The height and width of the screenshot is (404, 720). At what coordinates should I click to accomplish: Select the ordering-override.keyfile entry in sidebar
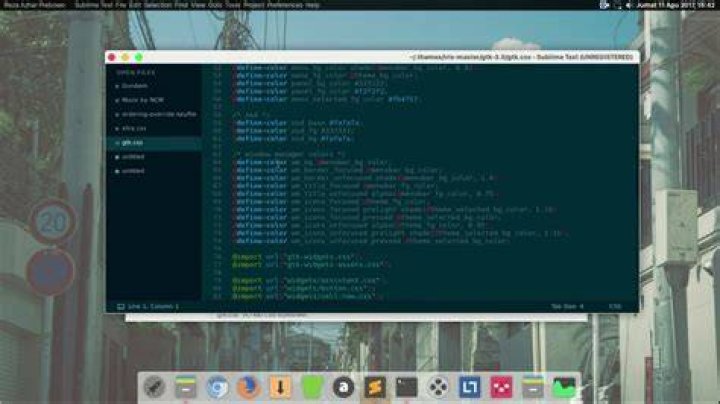[158, 114]
